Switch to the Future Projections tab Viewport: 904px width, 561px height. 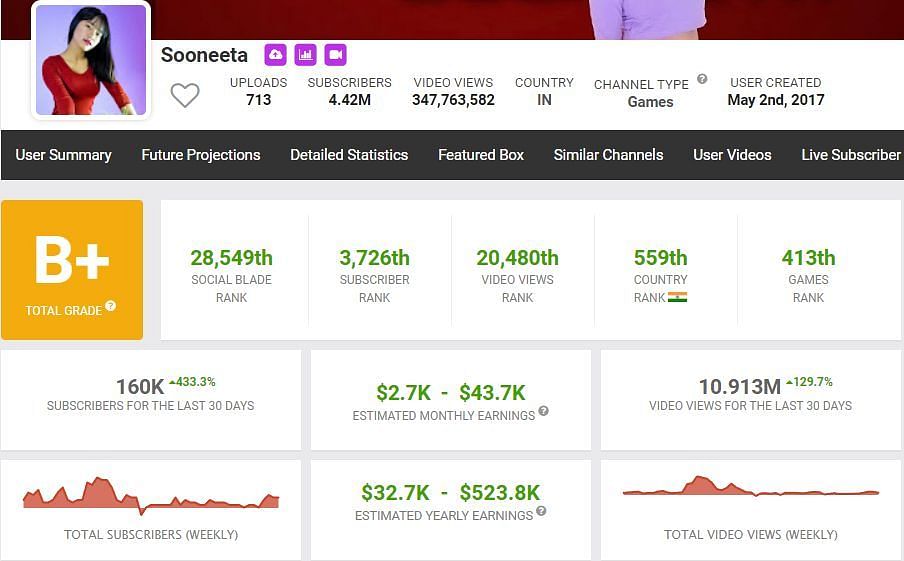201,155
